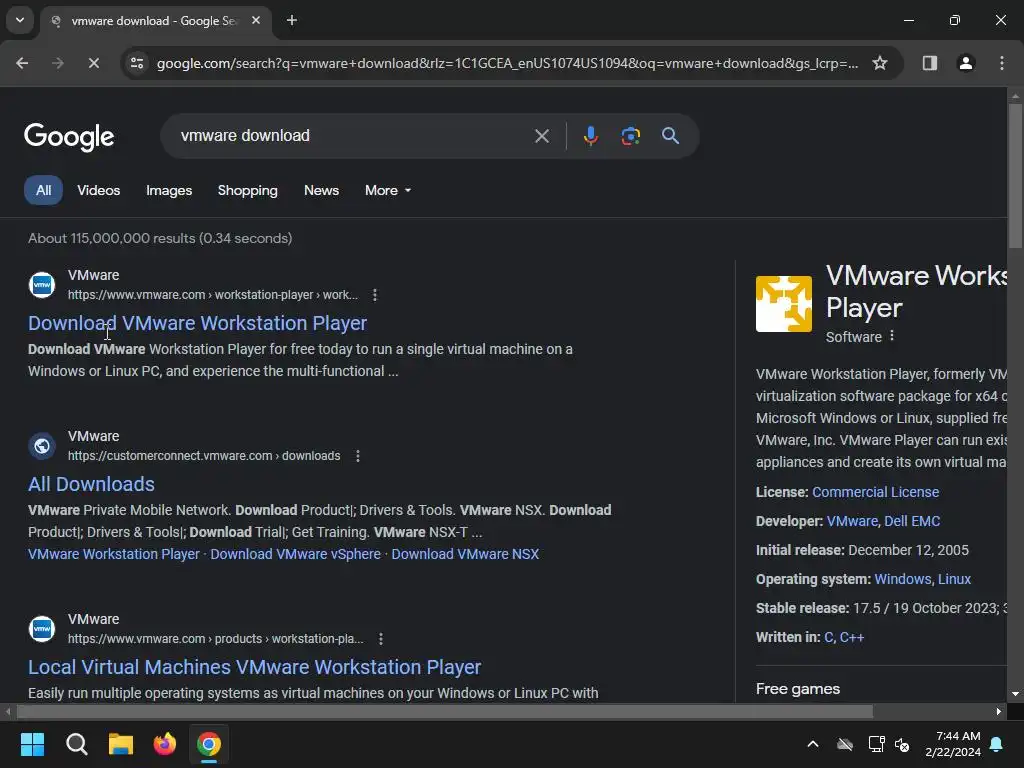Open the Chrome profile icon
This screenshot has width=1024, height=768.
966,63
